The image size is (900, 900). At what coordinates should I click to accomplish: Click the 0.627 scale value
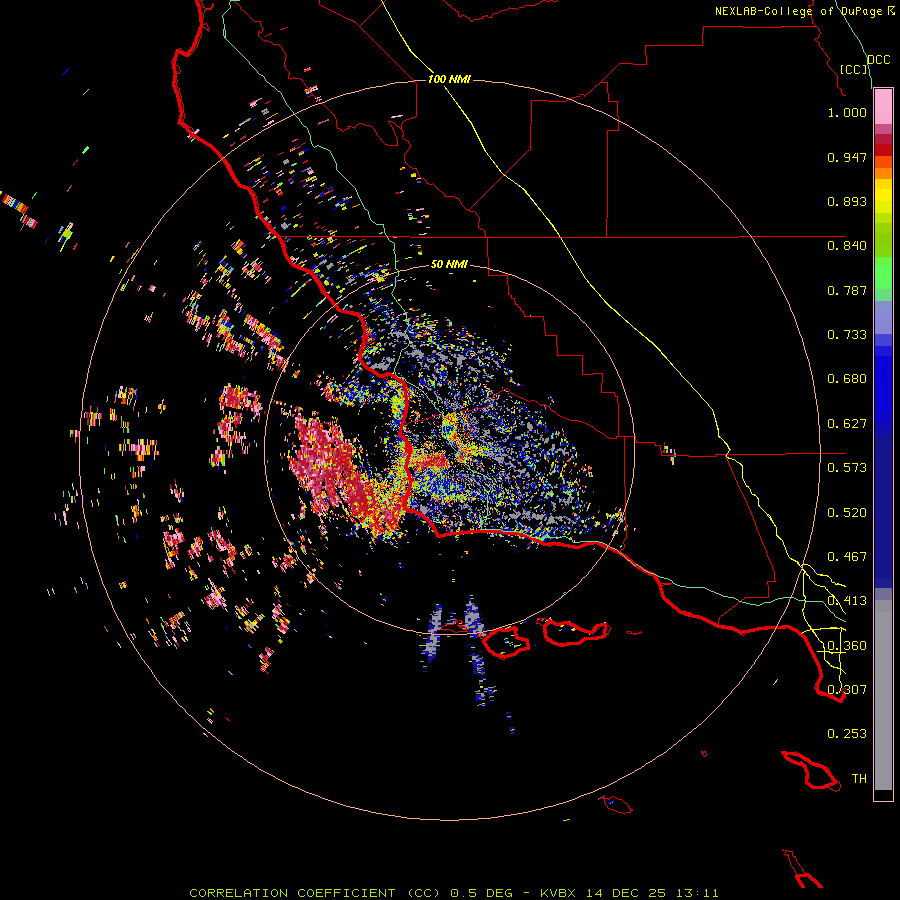847,424
